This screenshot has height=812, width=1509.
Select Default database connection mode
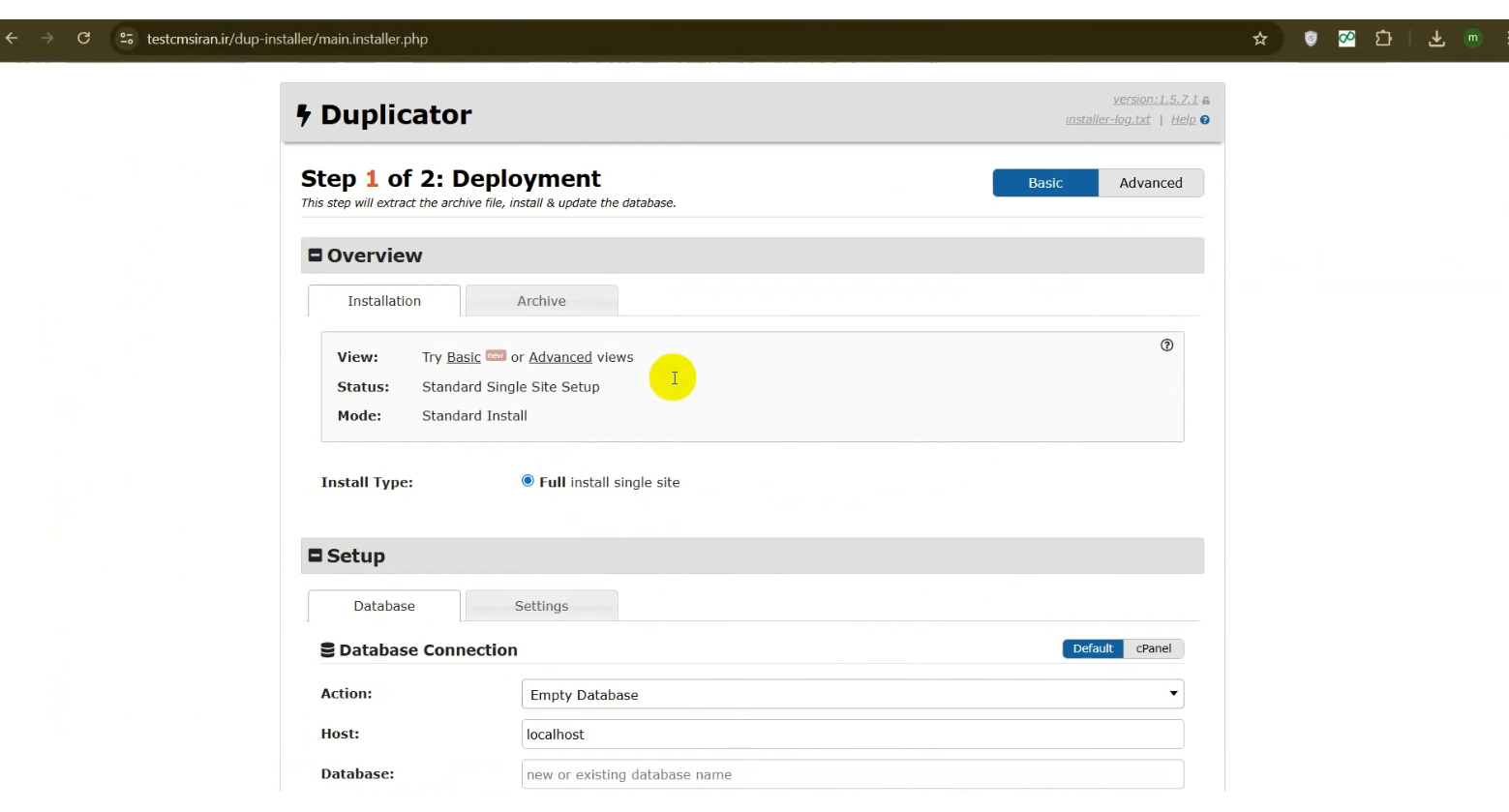click(x=1093, y=648)
